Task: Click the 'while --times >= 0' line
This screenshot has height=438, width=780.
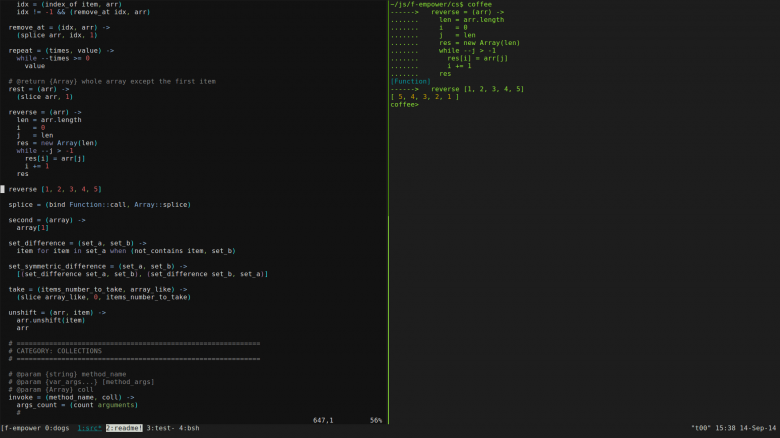Action: coord(53,58)
